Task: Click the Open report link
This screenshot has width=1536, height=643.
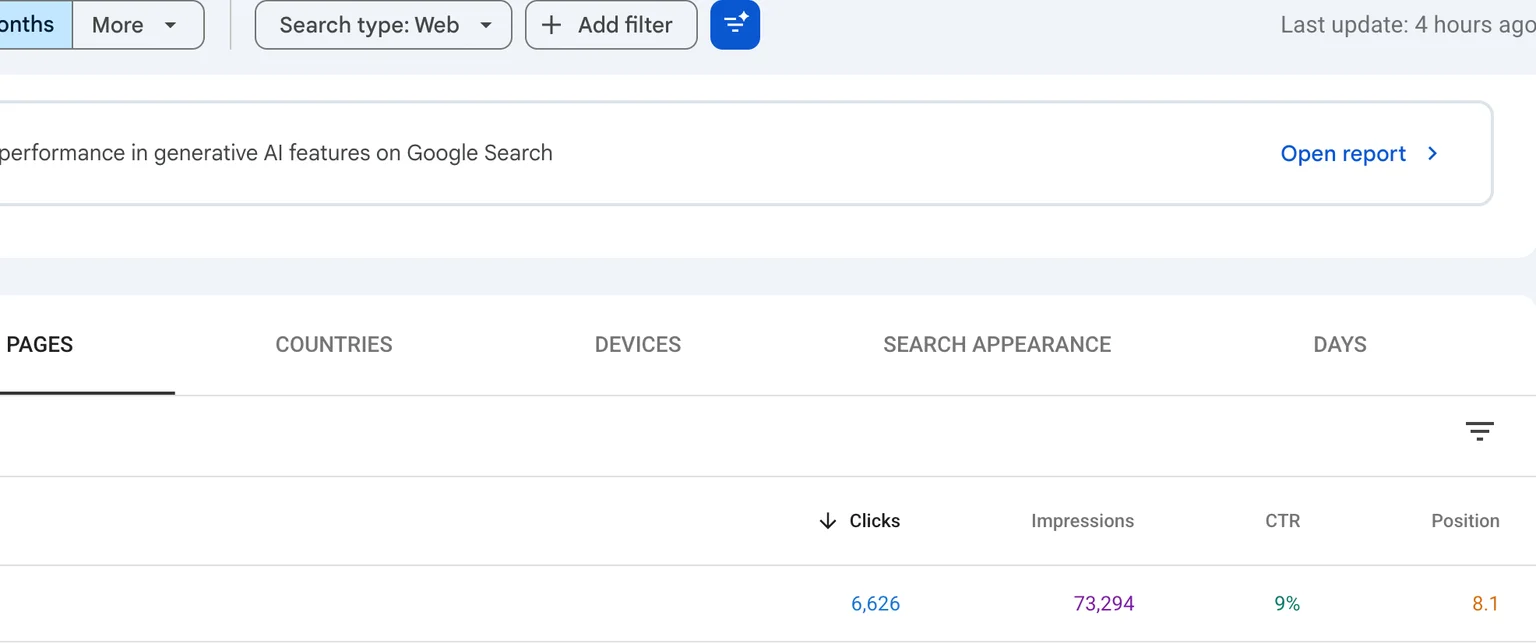Action: 1359,154
